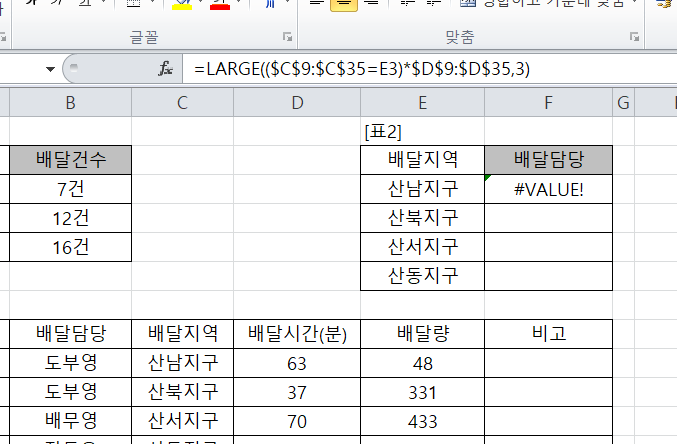Apply left text alignment
This screenshot has height=444, width=677.
[x=314, y=4]
